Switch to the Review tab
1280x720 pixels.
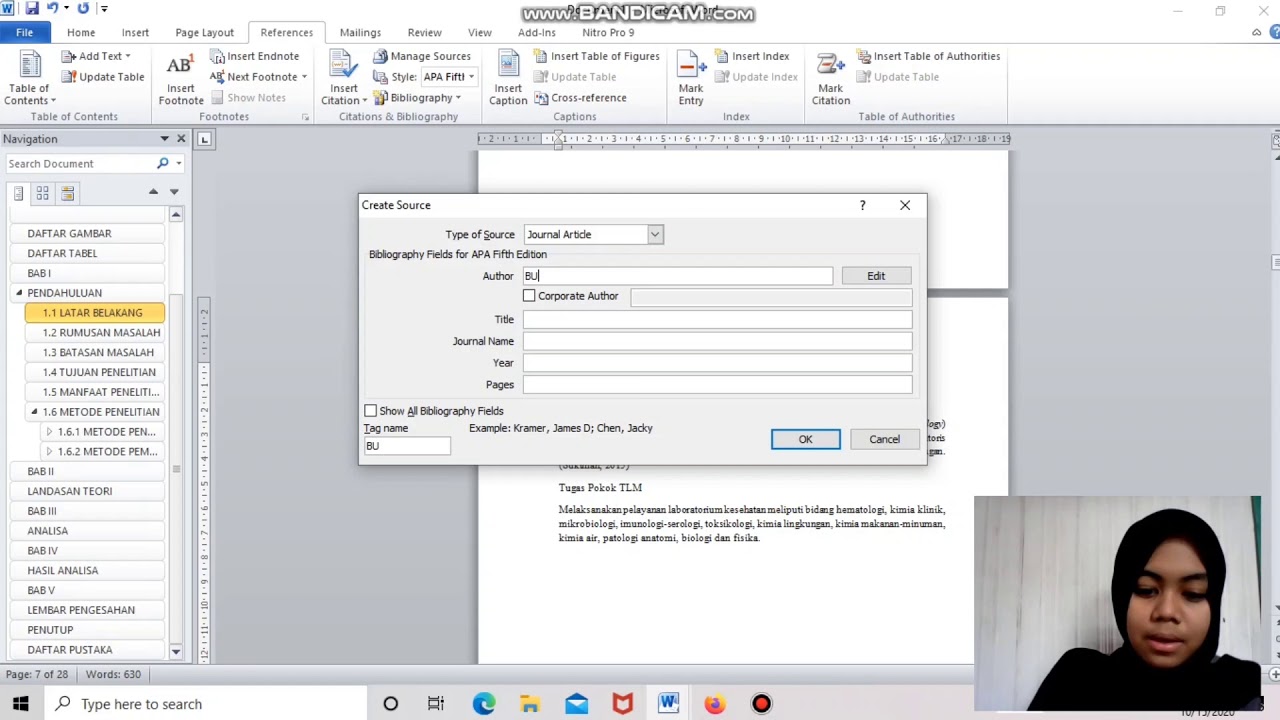(x=424, y=32)
